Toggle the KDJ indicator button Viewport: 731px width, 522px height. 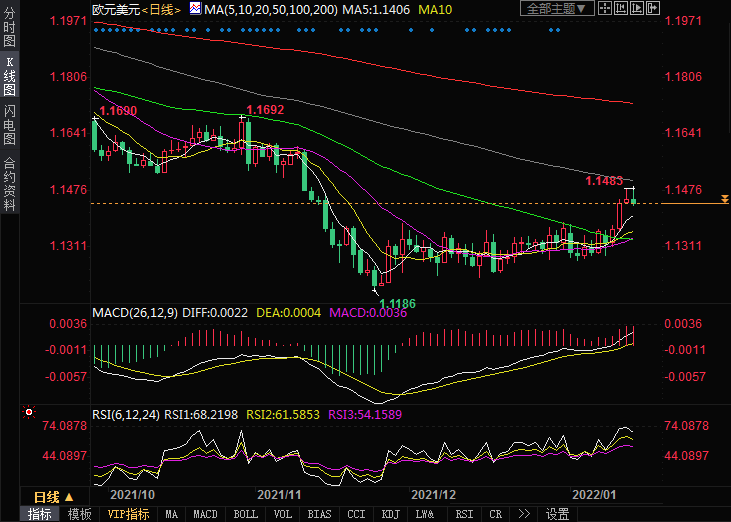pos(391,514)
